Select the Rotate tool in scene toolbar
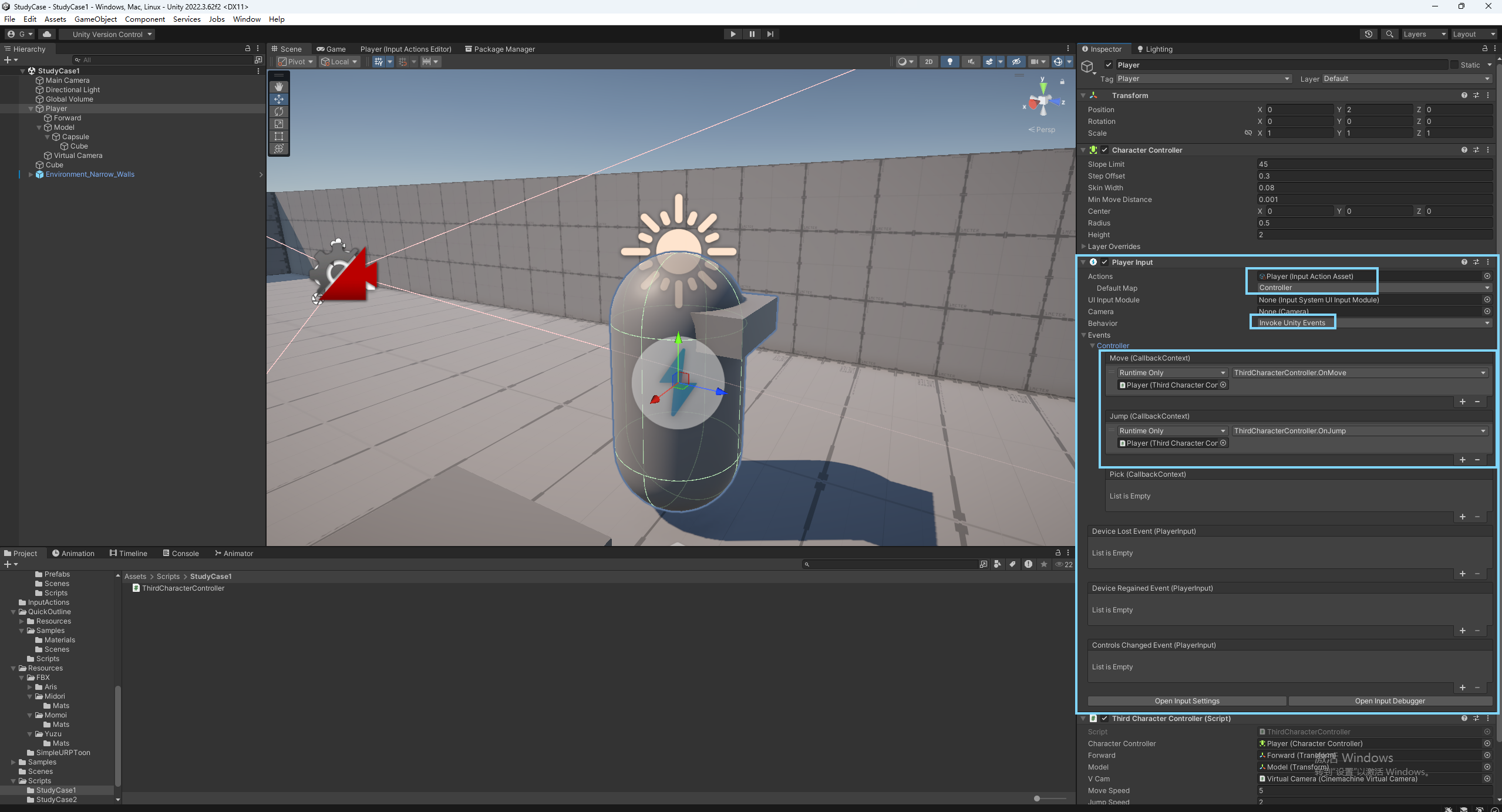This screenshot has height=812, width=1502. pos(279,112)
